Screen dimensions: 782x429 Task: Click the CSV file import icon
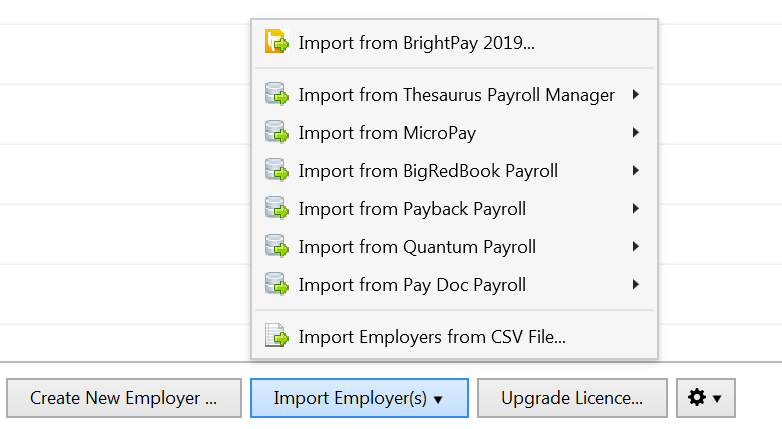point(277,335)
